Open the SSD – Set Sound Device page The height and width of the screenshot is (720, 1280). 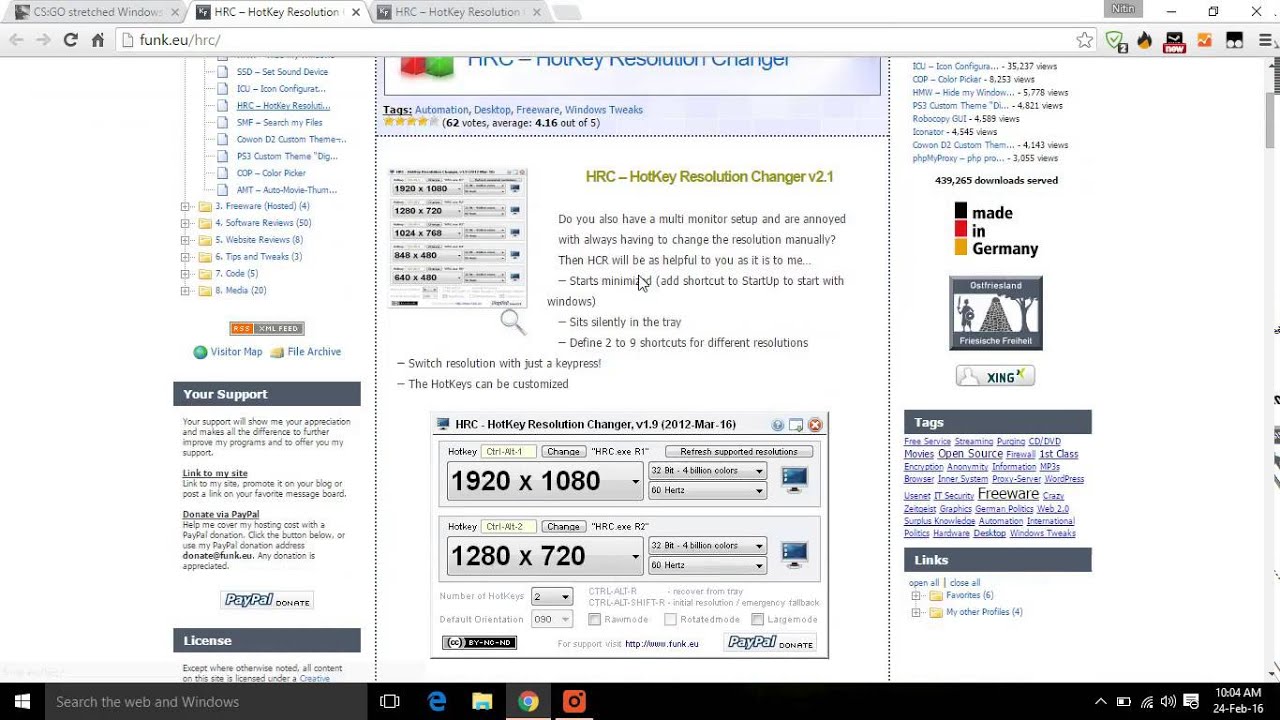coord(282,72)
